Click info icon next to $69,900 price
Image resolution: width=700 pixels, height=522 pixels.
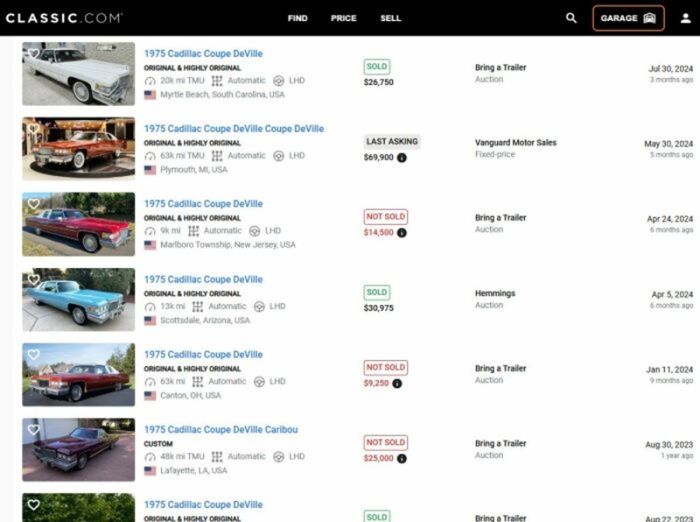(x=402, y=158)
